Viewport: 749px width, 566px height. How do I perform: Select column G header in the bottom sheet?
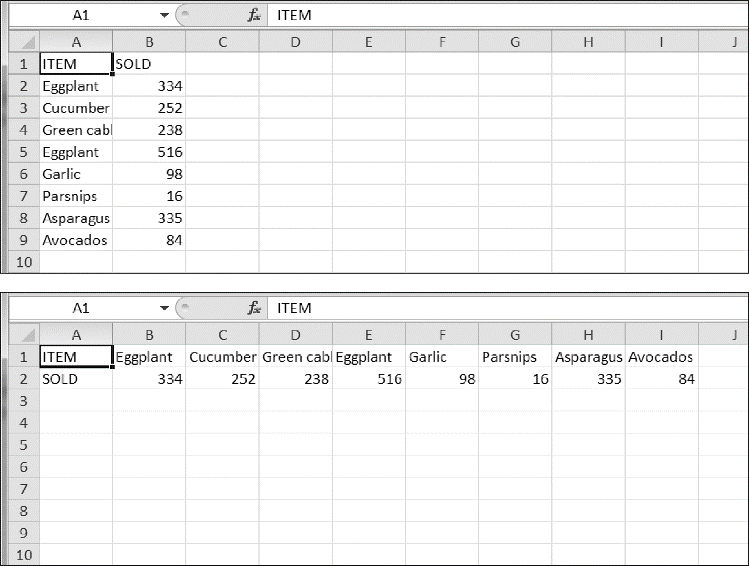515,335
